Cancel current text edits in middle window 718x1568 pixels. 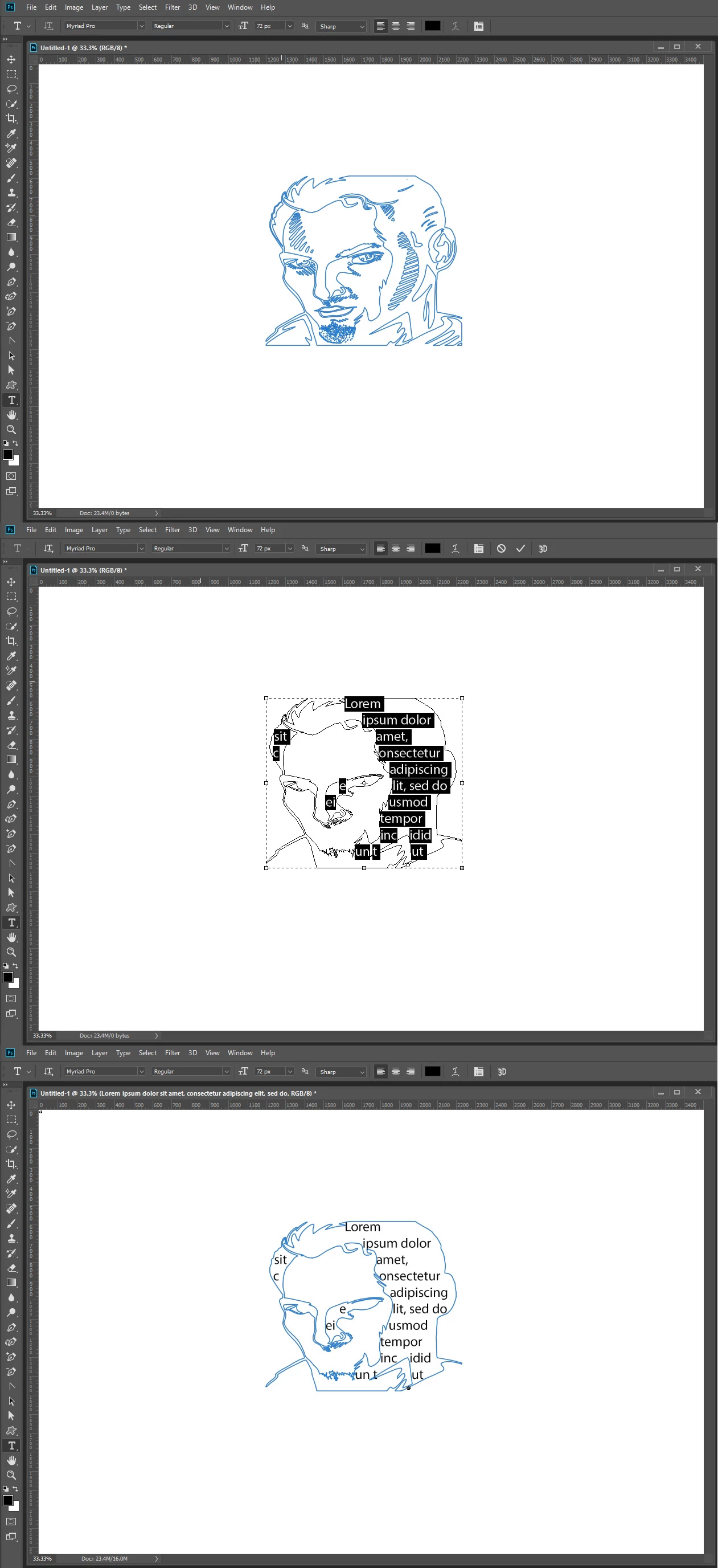point(500,549)
